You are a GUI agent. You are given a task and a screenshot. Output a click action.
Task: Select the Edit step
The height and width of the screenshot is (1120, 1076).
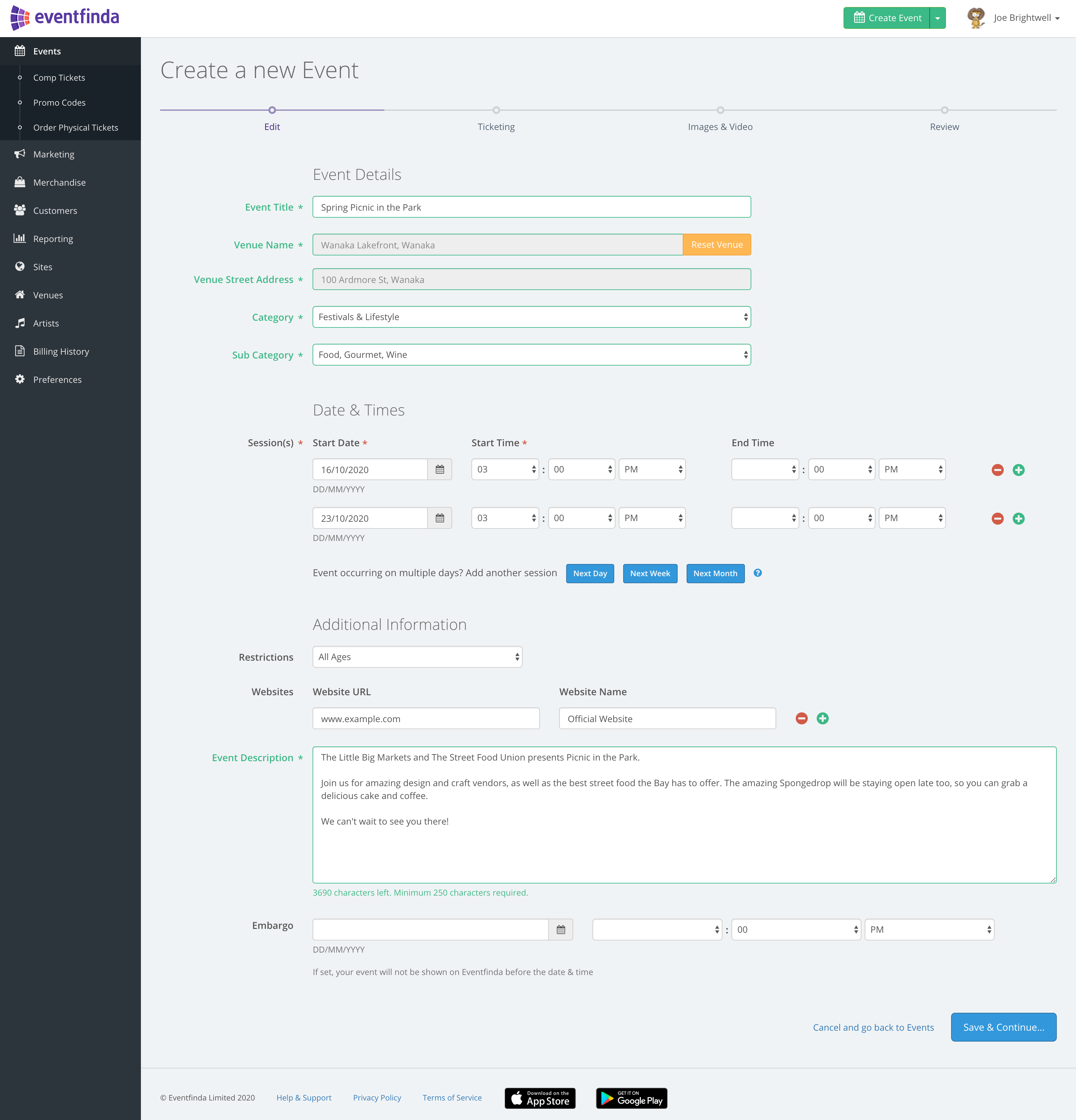click(x=272, y=119)
